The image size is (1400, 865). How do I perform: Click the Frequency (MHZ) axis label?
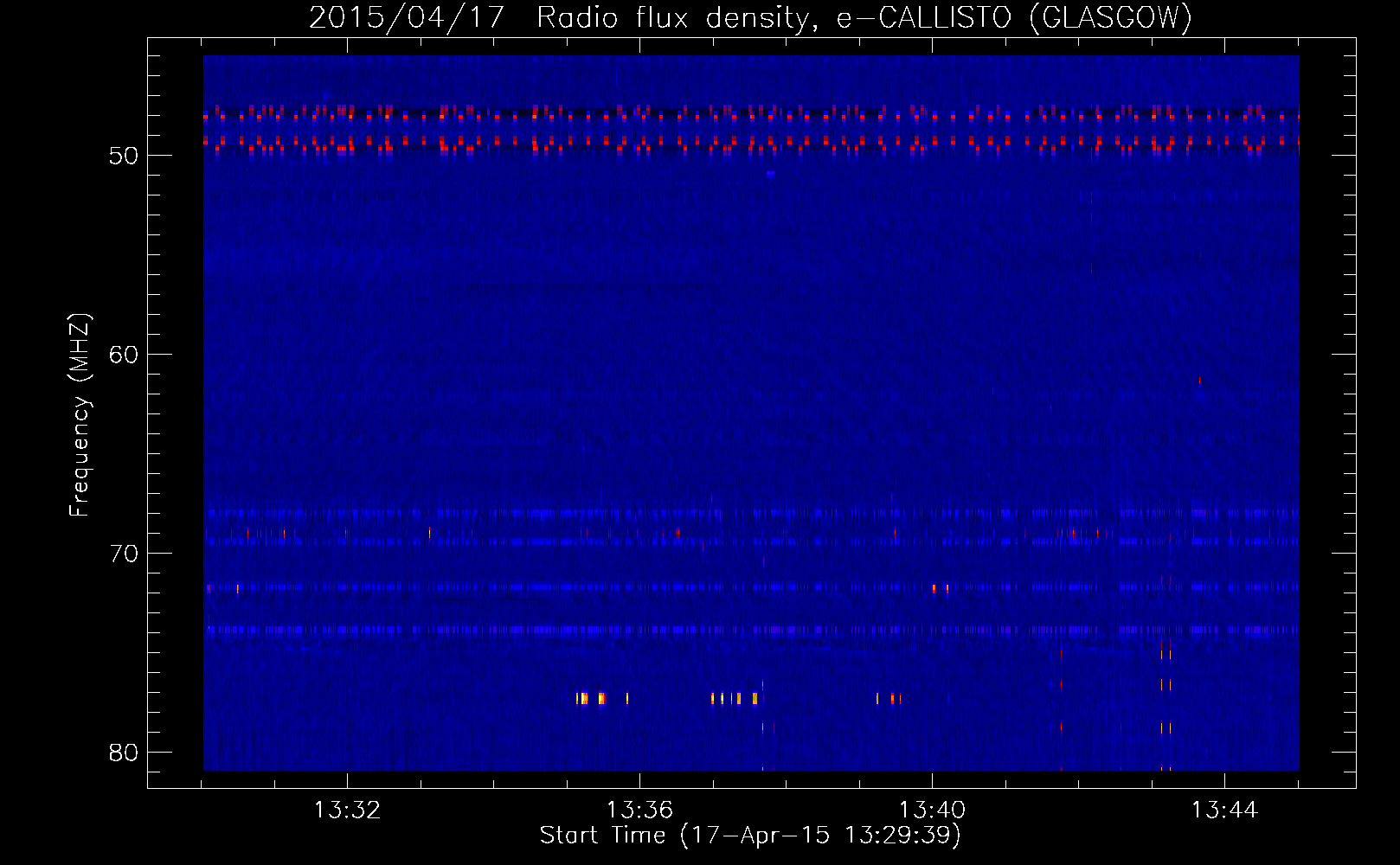tap(79, 415)
